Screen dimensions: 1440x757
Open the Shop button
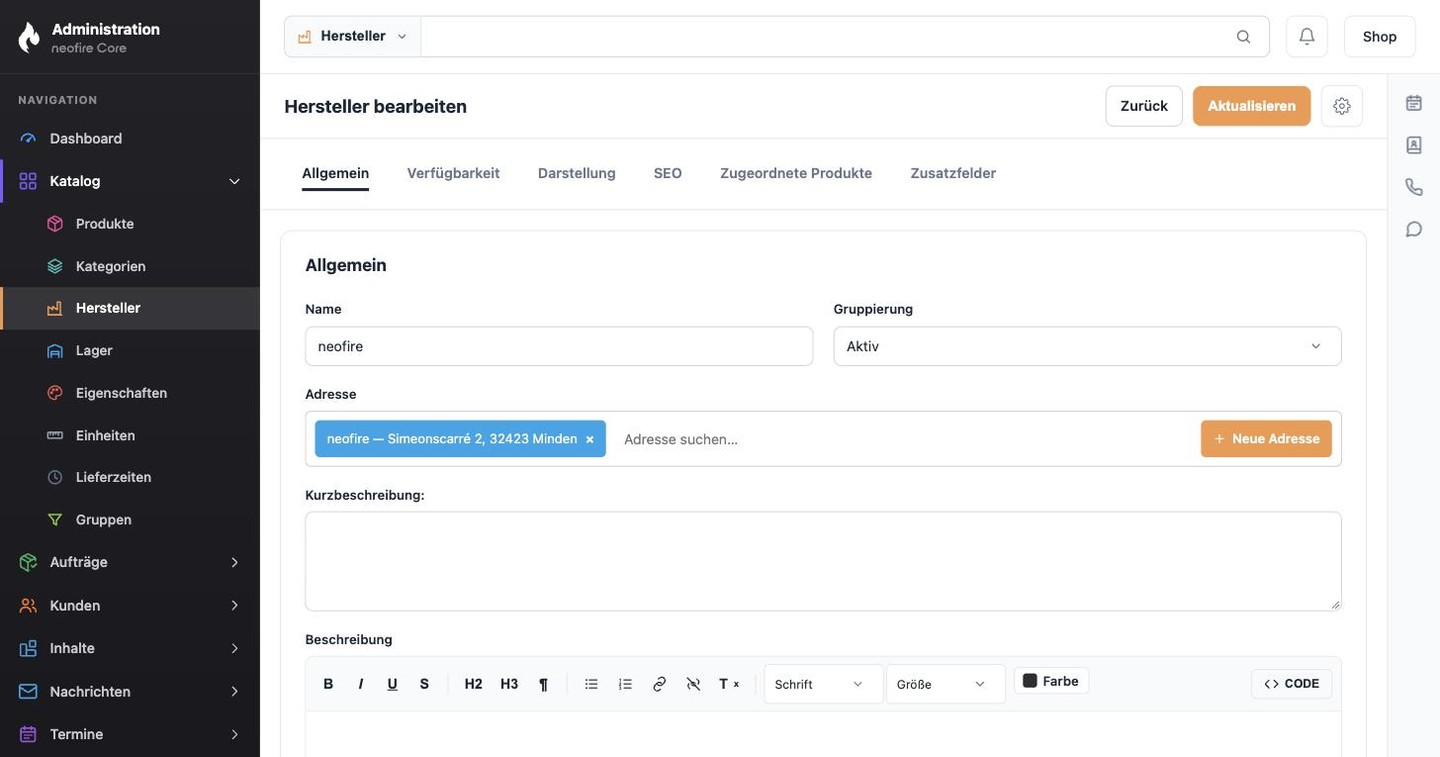pyautogui.click(x=1380, y=36)
